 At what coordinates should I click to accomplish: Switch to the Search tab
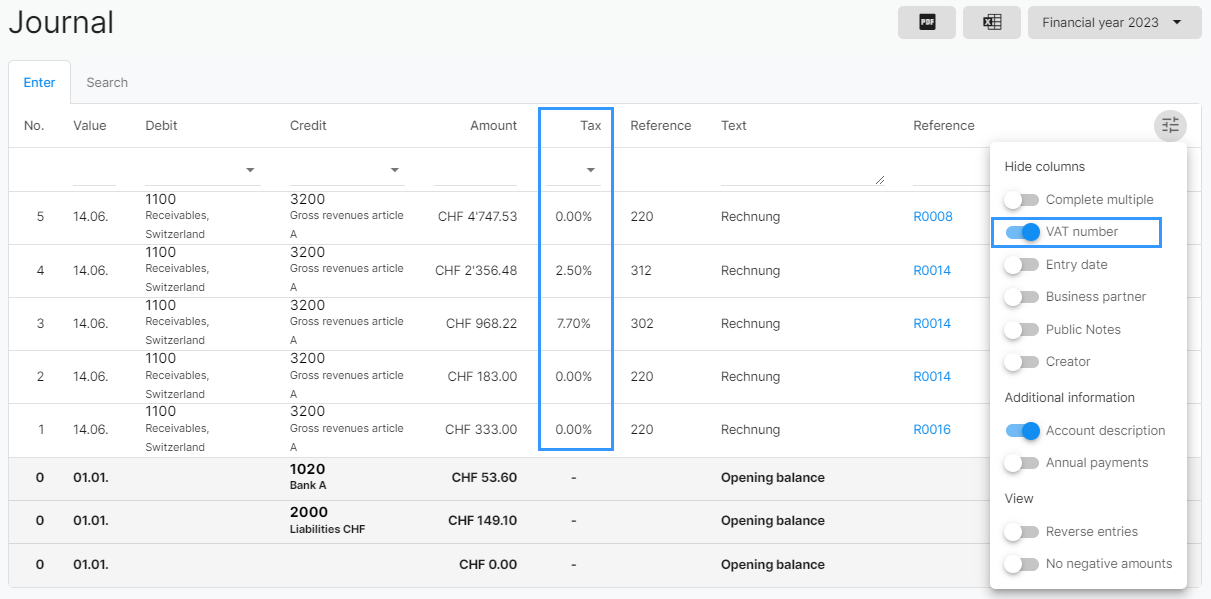click(107, 83)
